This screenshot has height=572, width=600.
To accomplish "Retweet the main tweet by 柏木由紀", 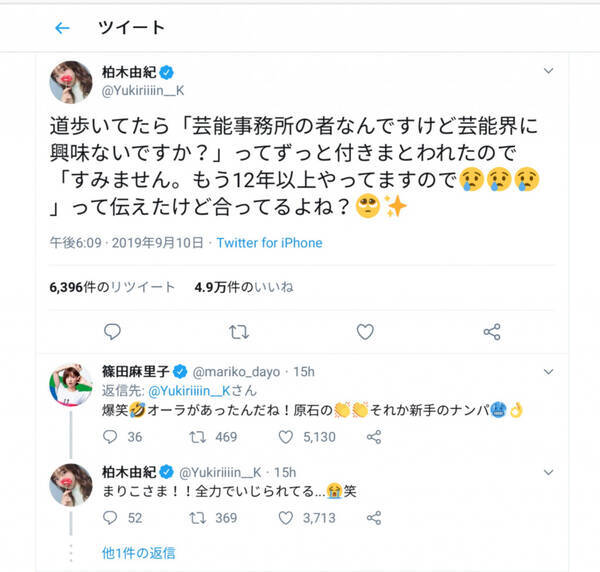I will click(239, 331).
